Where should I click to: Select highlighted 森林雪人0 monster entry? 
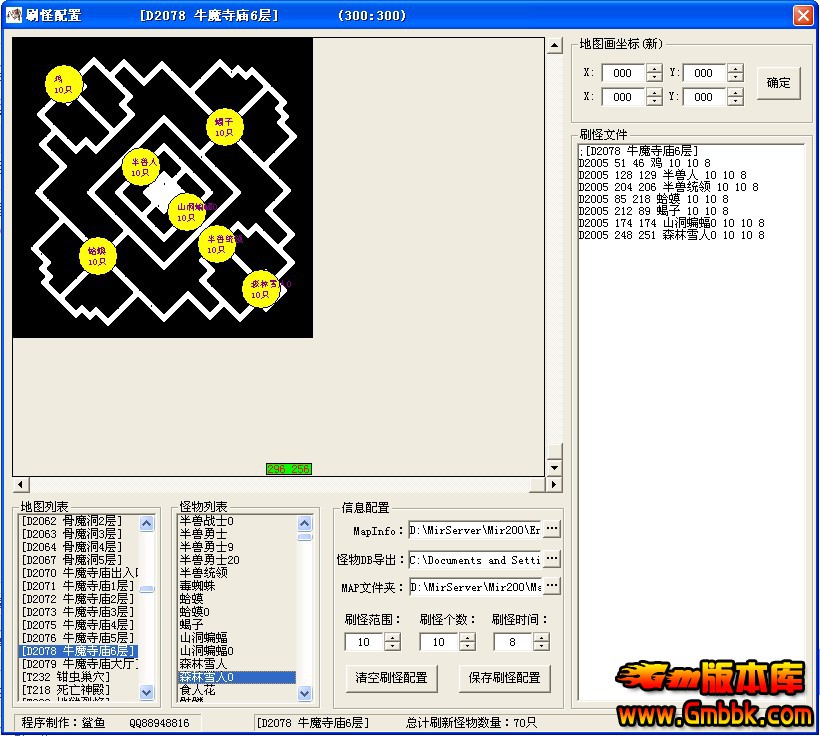point(237,677)
